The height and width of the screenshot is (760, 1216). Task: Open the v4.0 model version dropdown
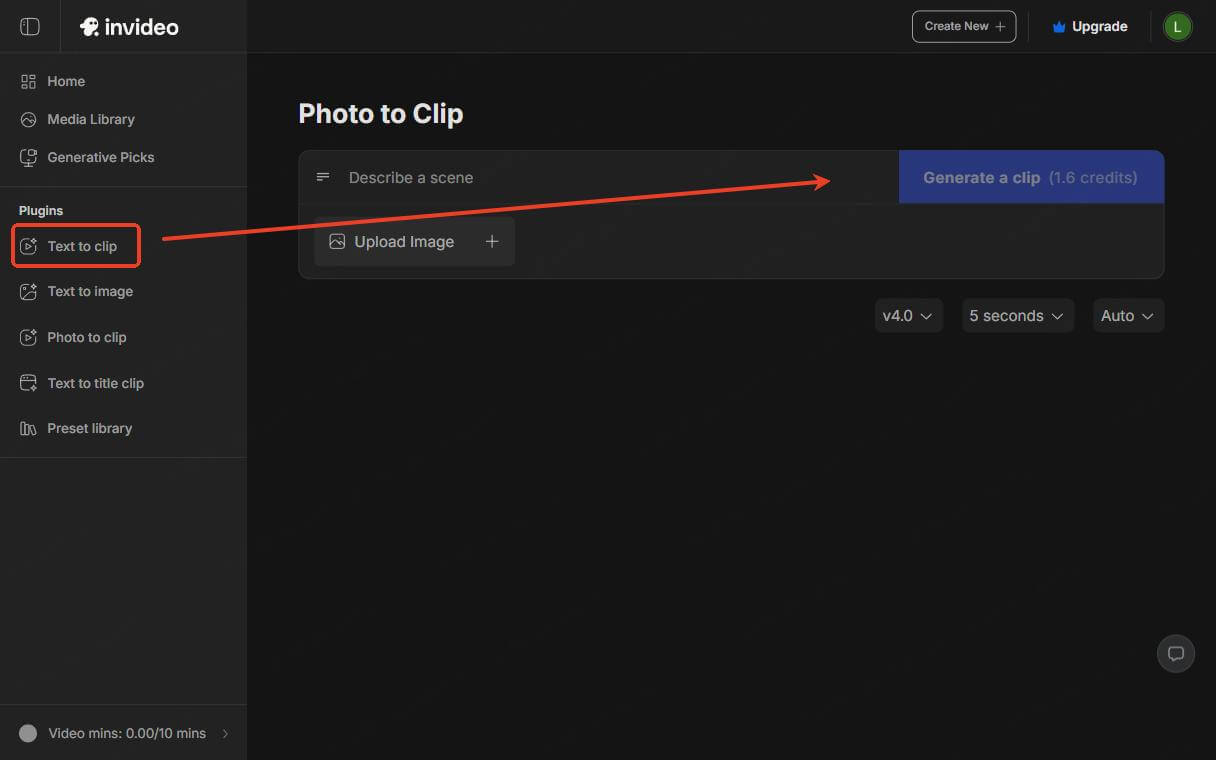tap(908, 315)
